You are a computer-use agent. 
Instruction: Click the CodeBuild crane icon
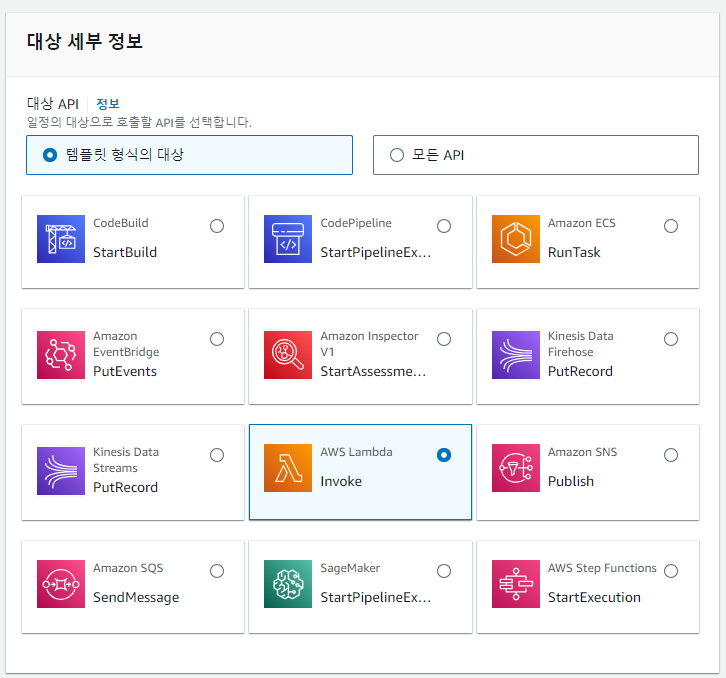click(61, 239)
